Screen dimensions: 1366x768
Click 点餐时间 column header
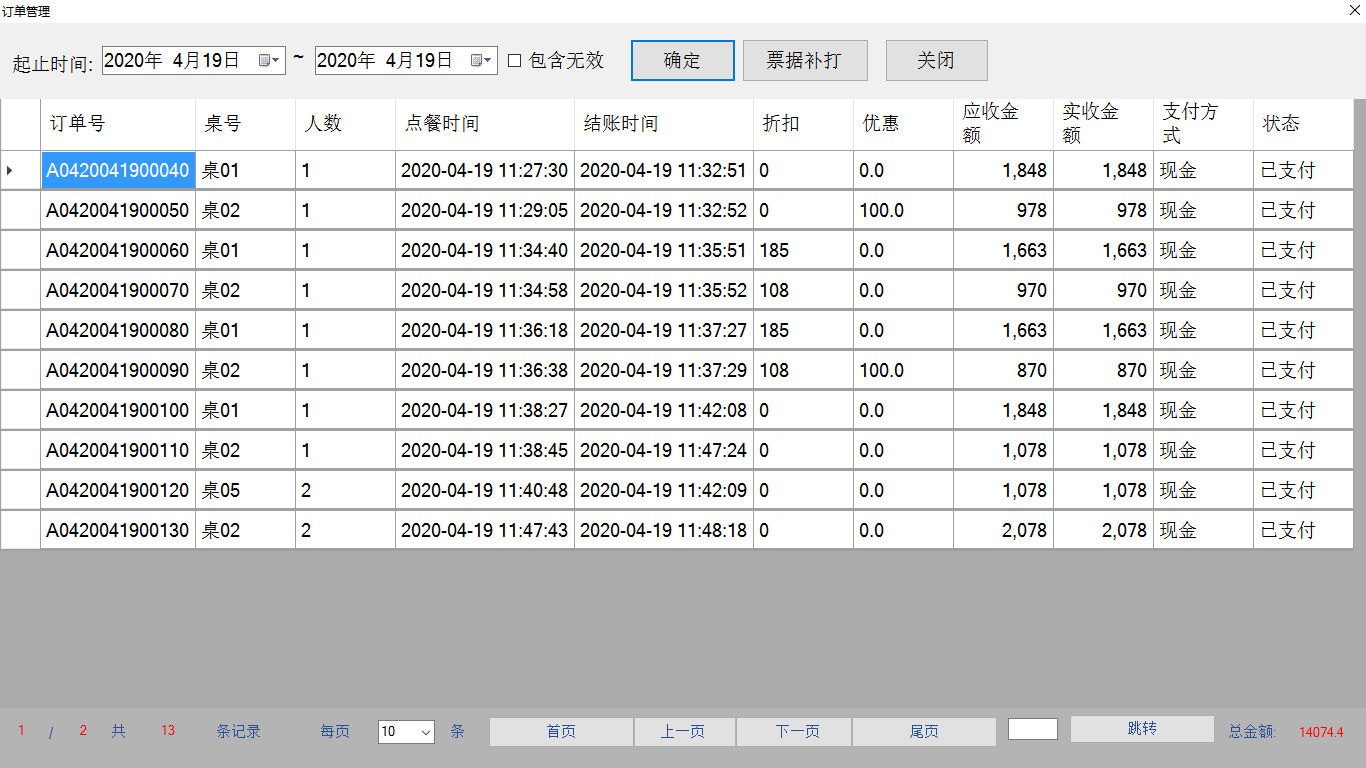point(485,124)
